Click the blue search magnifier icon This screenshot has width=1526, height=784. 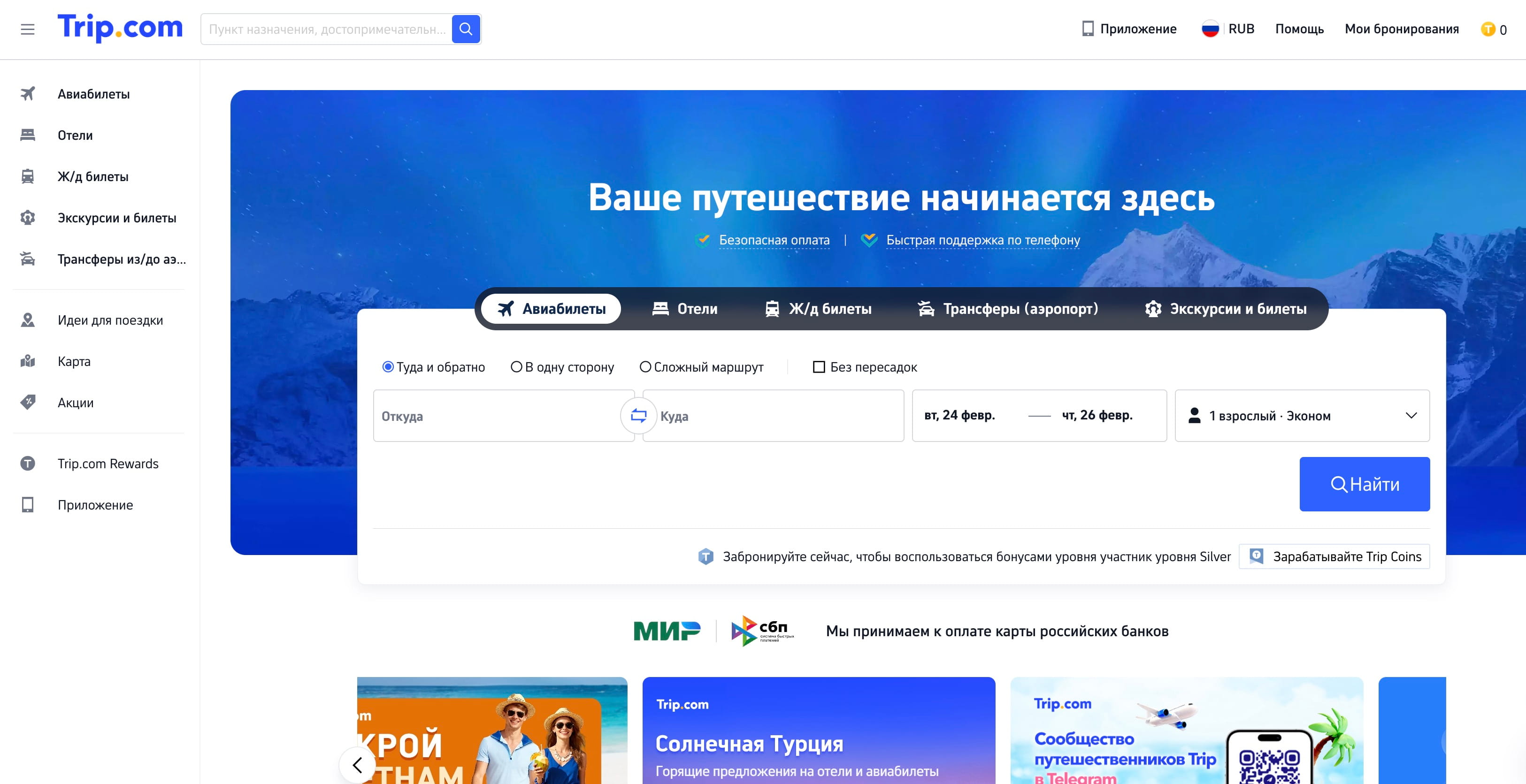pos(466,29)
